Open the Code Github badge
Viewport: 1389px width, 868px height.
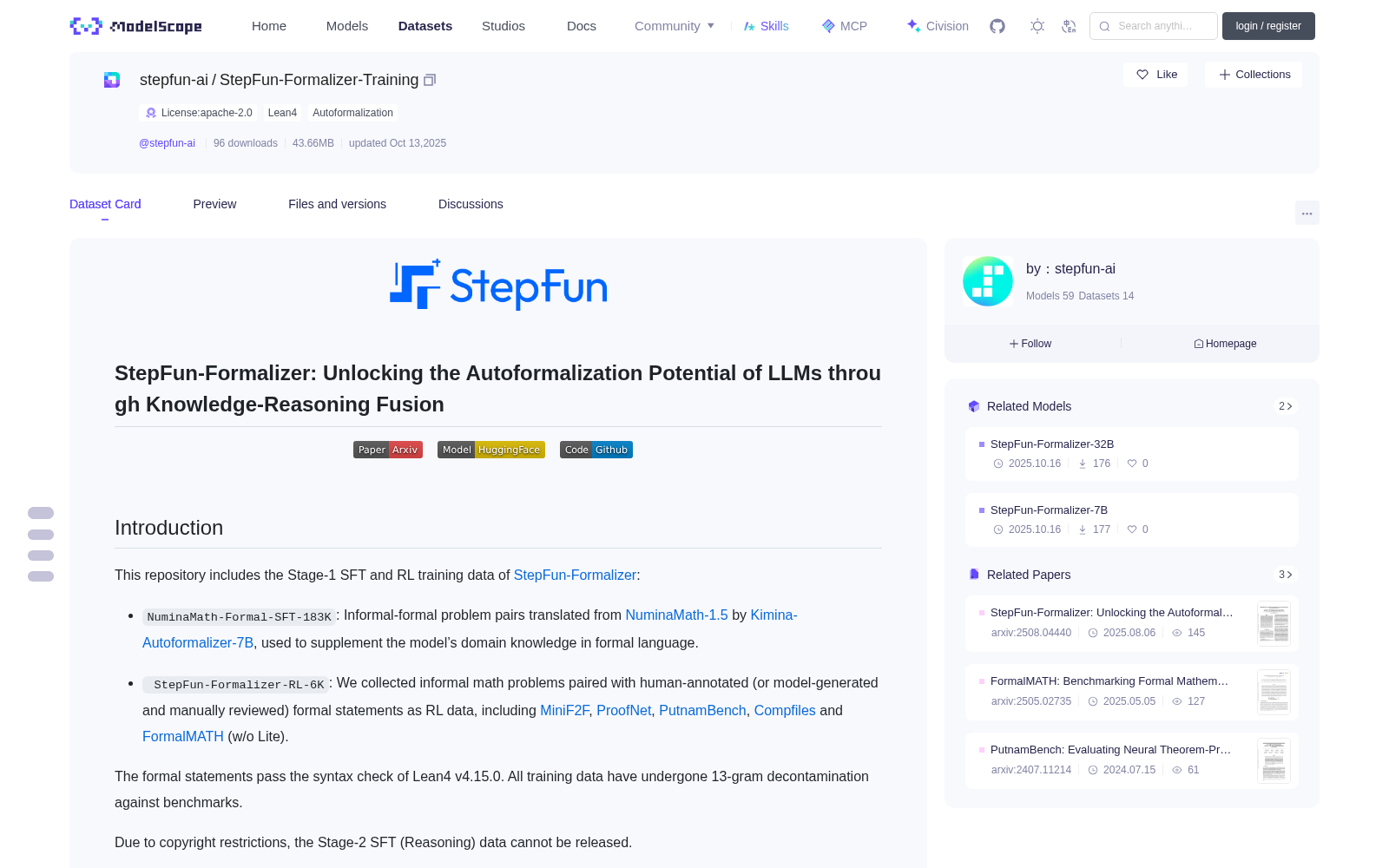(596, 450)
